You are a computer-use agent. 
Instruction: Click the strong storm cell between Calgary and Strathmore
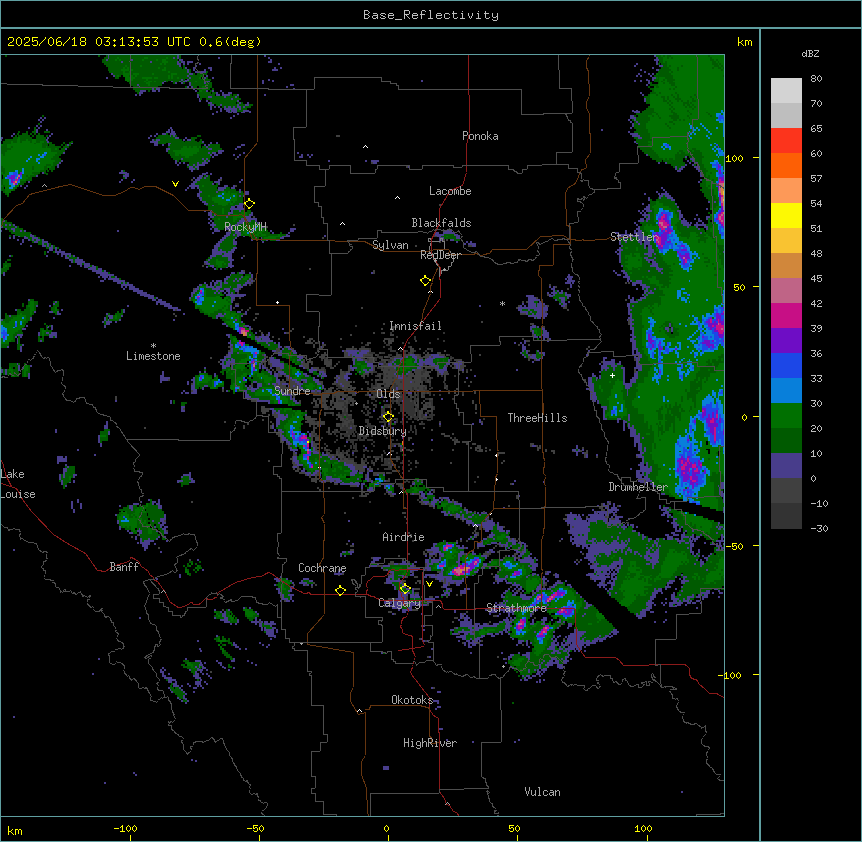[x=462, y=568]
